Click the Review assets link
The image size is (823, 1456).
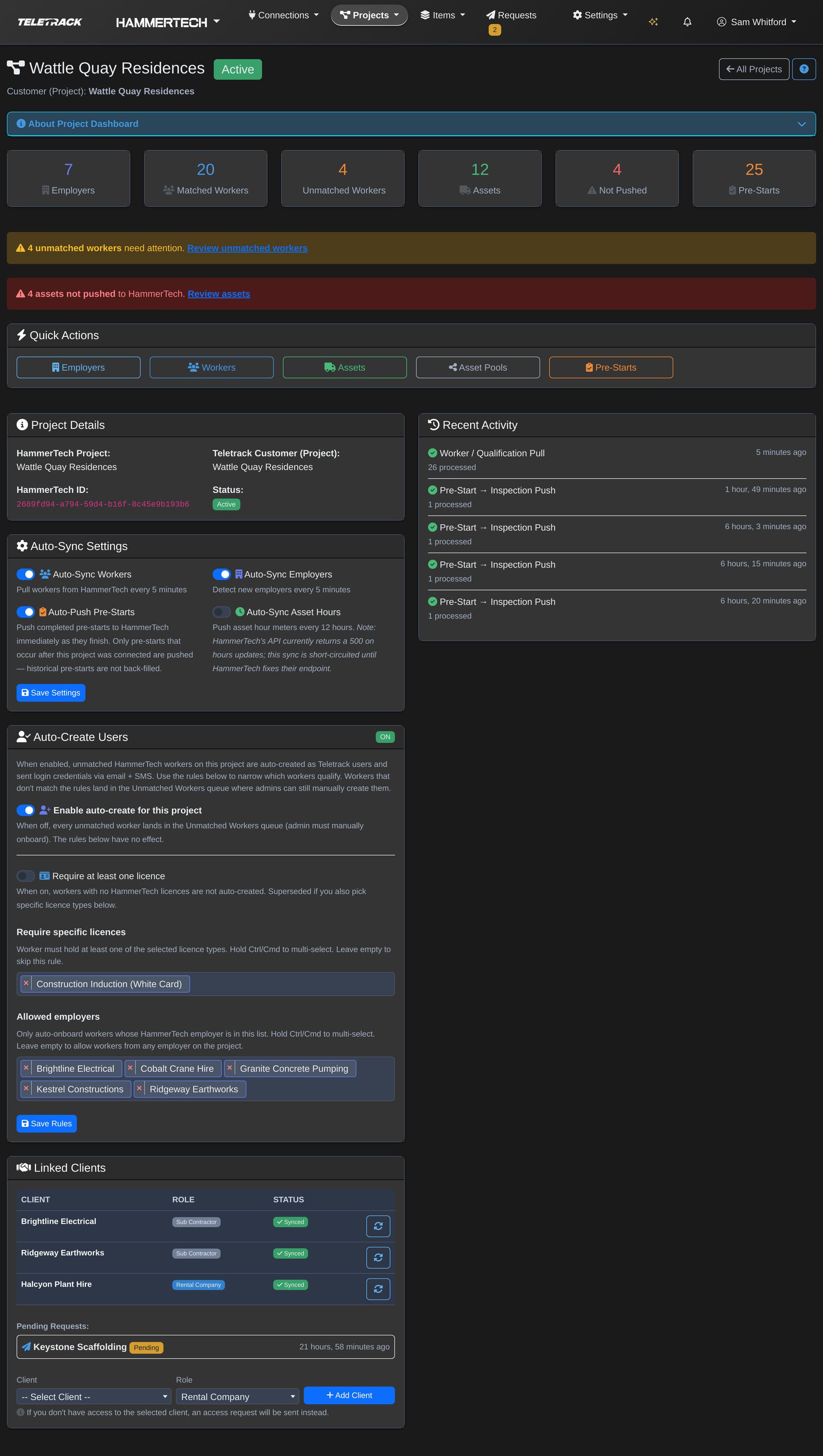click(219, 294)
